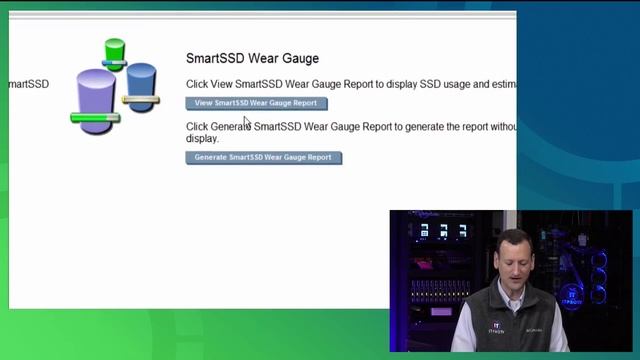Click text 'Click View SmartSSD Wear Gauge Report to display'
This screenshot has width=640, height=360.
coord(301,84)
